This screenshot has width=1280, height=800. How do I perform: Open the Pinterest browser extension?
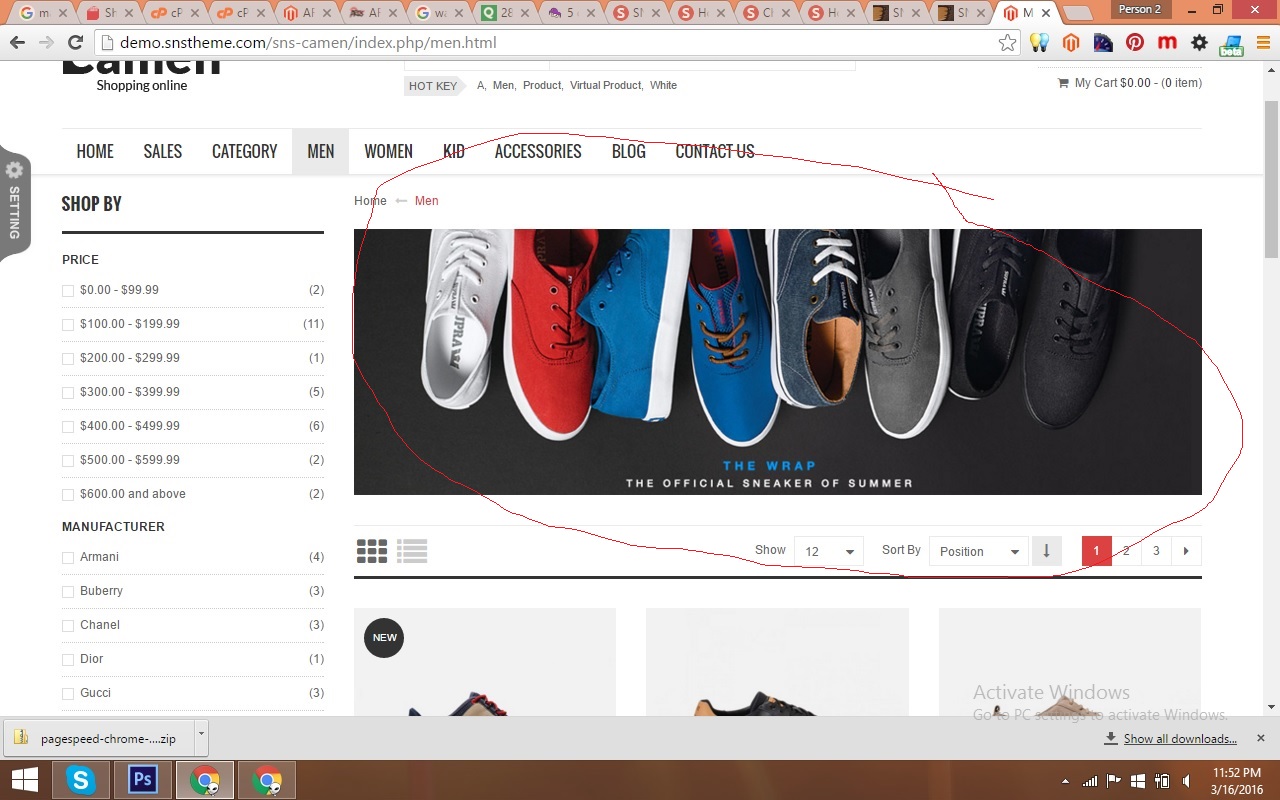pyautogui.click(x=1134, y=43)
